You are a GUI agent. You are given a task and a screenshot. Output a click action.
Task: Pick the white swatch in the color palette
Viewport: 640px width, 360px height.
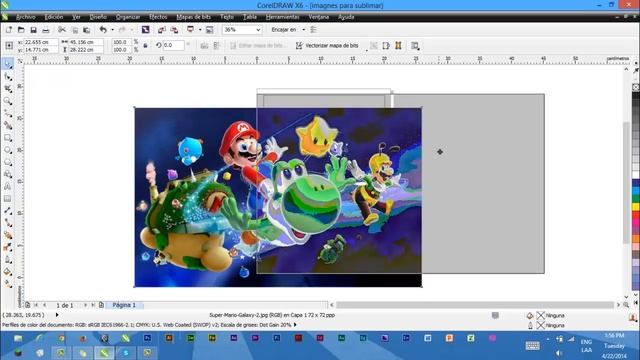tap(636, 174)
